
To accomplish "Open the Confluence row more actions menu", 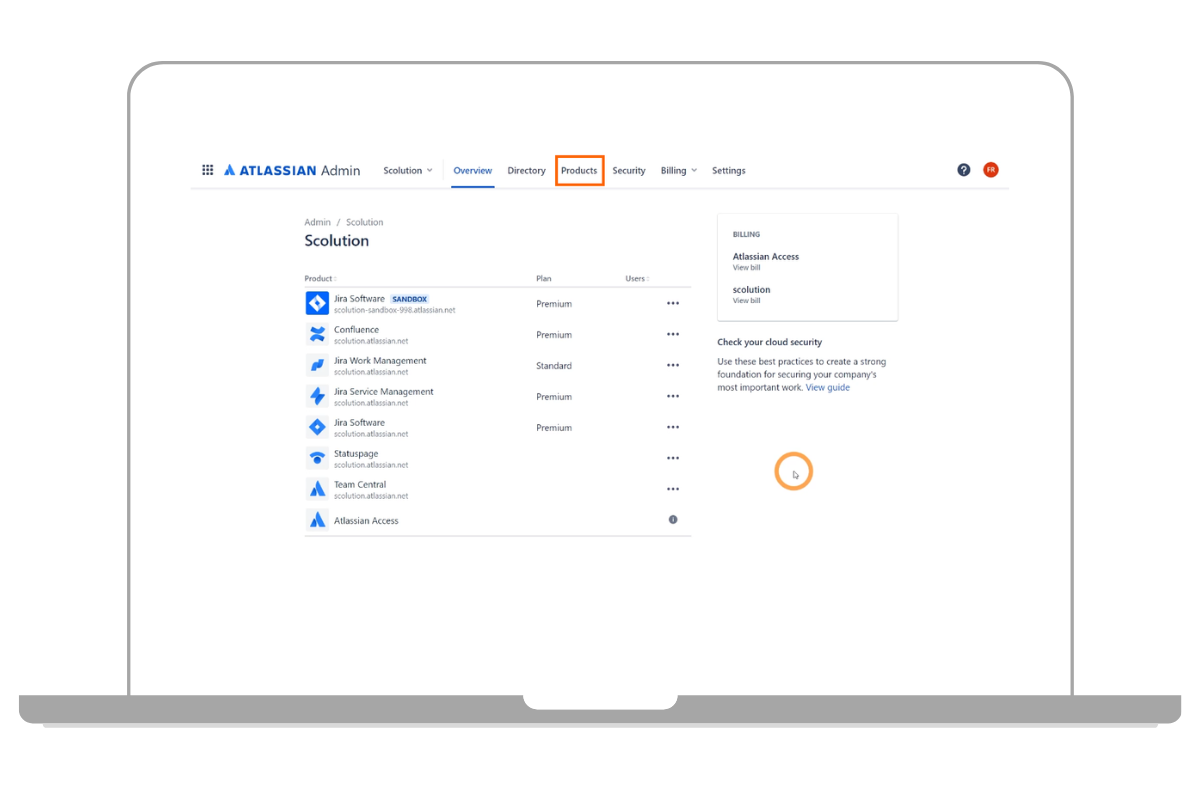I will point(673,334).
